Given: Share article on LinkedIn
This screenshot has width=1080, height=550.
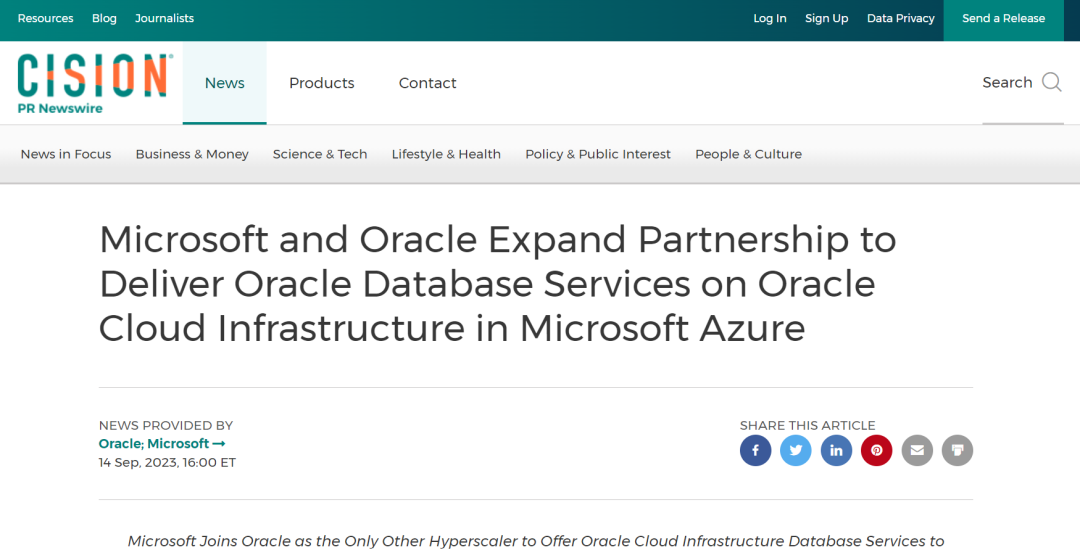Looking at the screenshot, I should point(836,450).
